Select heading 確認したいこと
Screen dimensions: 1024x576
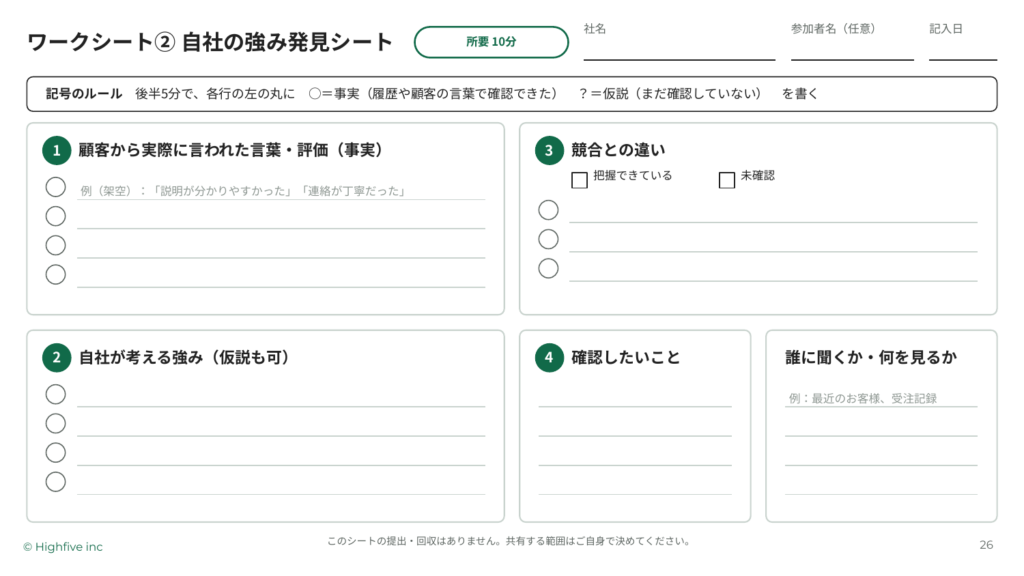pyautogui.click(x=626, y=357)
